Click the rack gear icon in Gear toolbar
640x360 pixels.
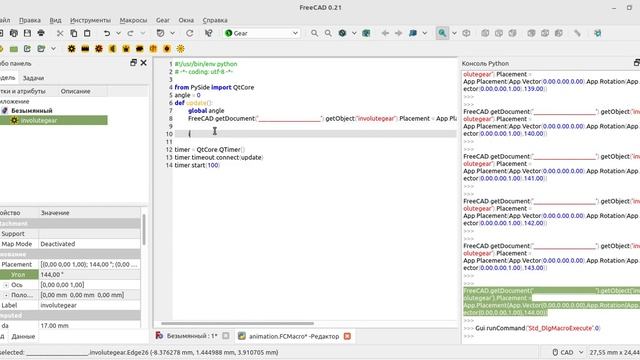[x=85, y=49]
